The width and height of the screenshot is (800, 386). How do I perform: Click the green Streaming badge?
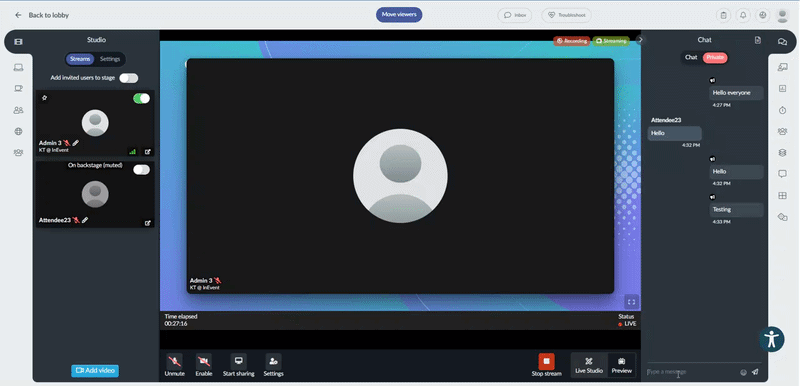pos(611,41)
